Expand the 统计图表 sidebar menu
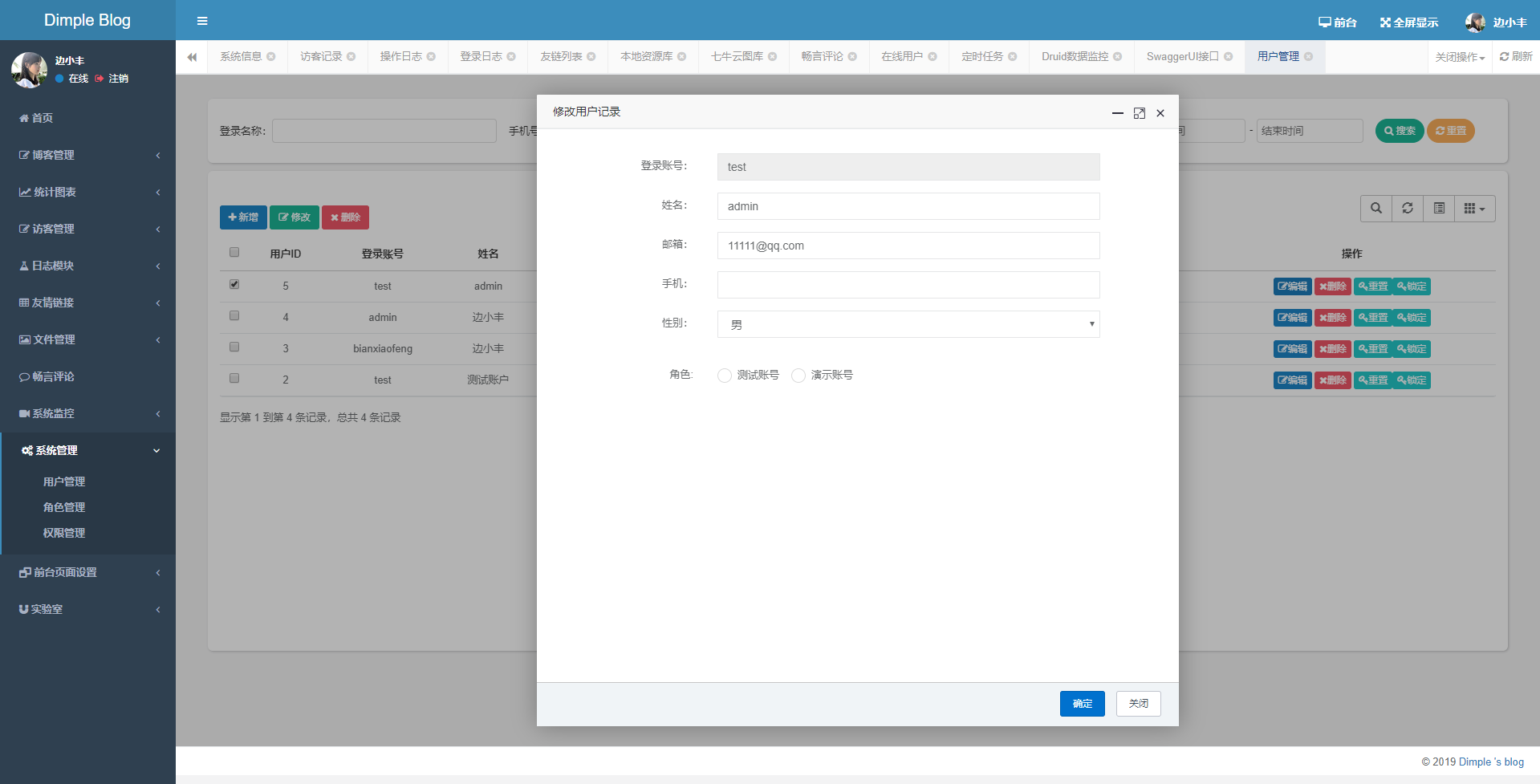This screenshot has height=784, width=1540. click(x=87, y=192)
